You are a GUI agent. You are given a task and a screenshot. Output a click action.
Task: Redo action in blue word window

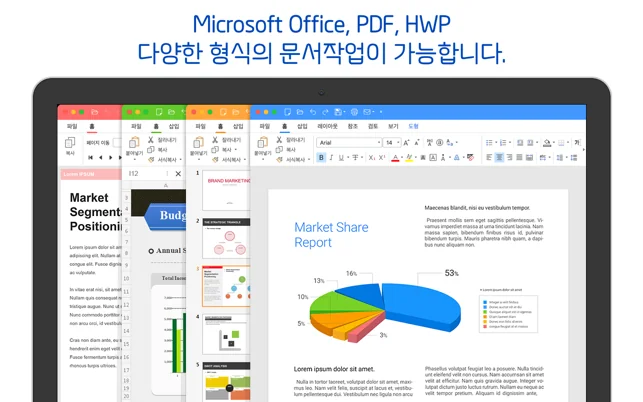(x=325, y=112)
